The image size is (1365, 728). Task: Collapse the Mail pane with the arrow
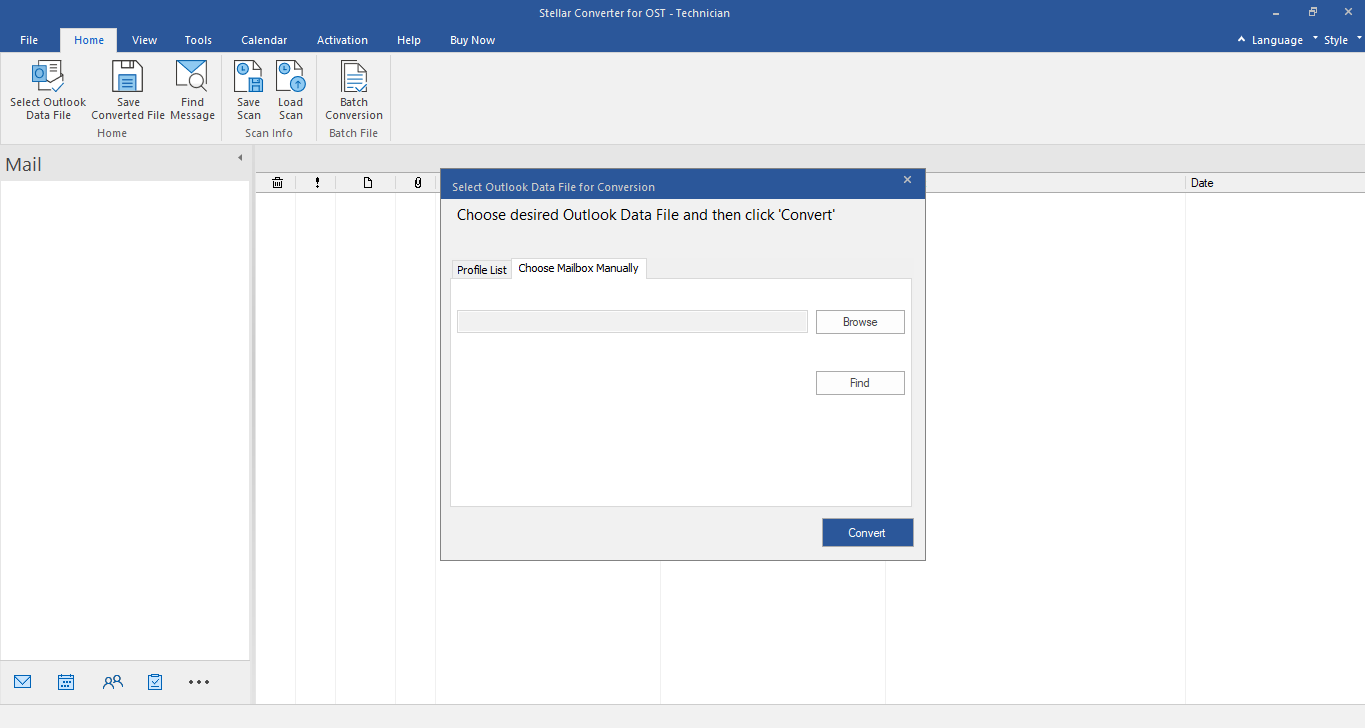coord(240,158)
